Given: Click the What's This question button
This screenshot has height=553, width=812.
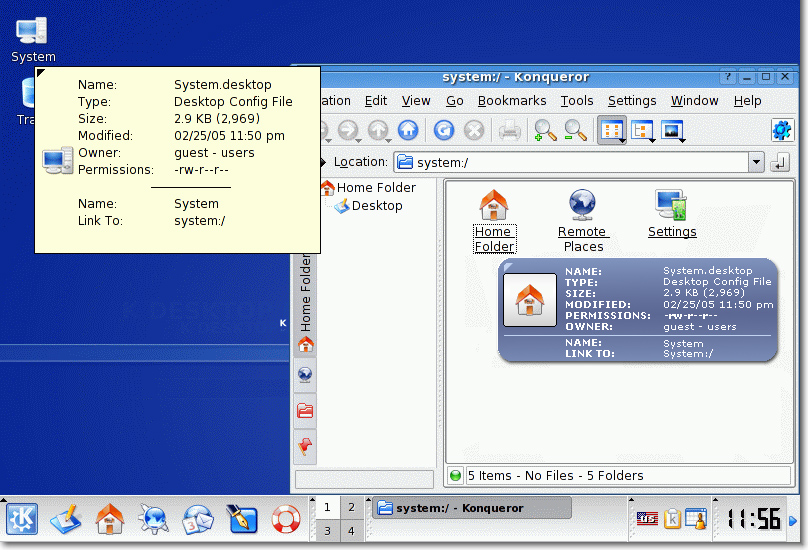Looking at the screenshot, I should tap(728, 77).
